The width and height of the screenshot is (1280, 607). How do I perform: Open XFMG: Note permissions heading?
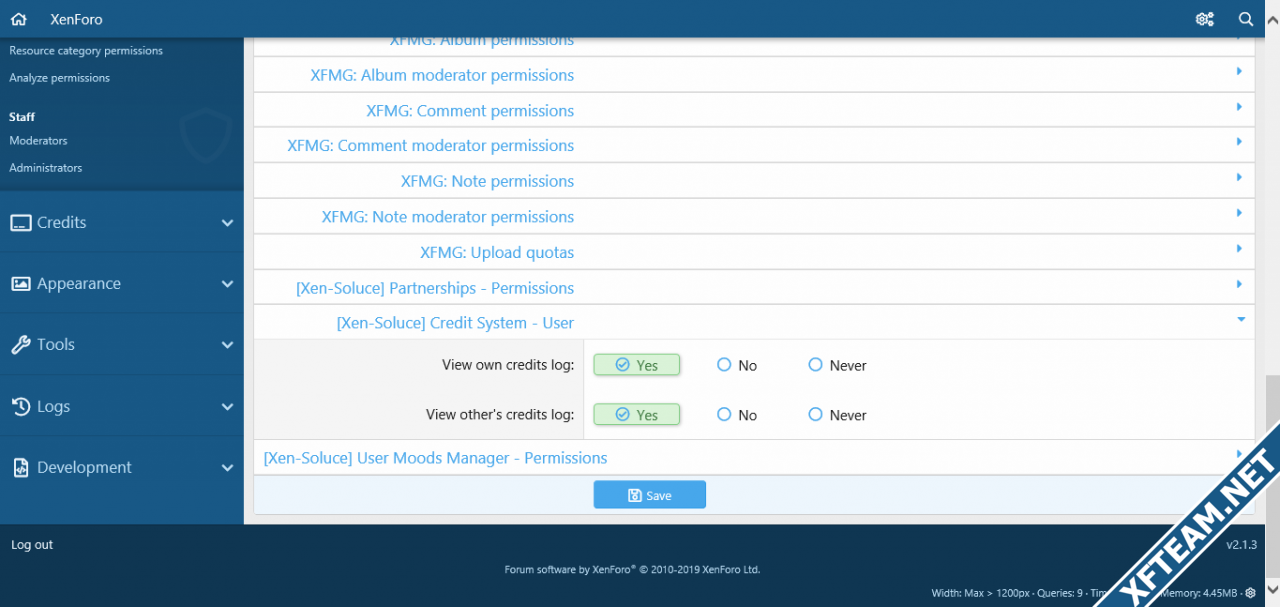pyautogui.click(x=487, y=181)
